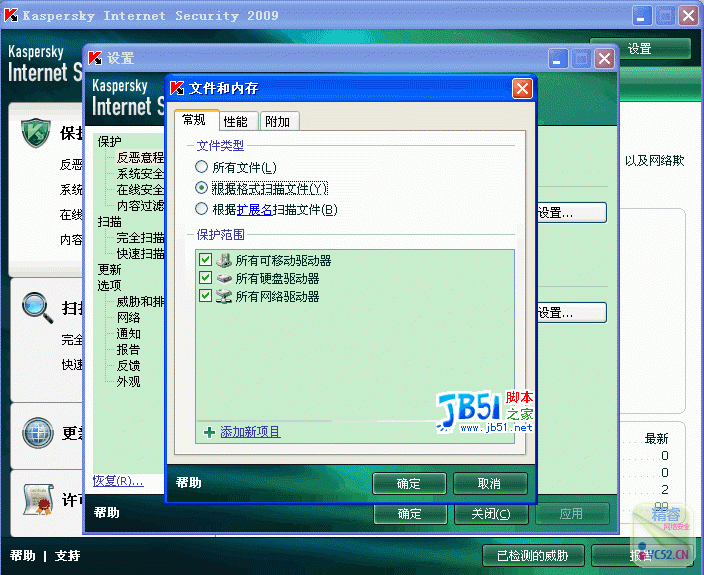Select 根据格式扫描文件(Y) radio option

[x=201, y=188]
